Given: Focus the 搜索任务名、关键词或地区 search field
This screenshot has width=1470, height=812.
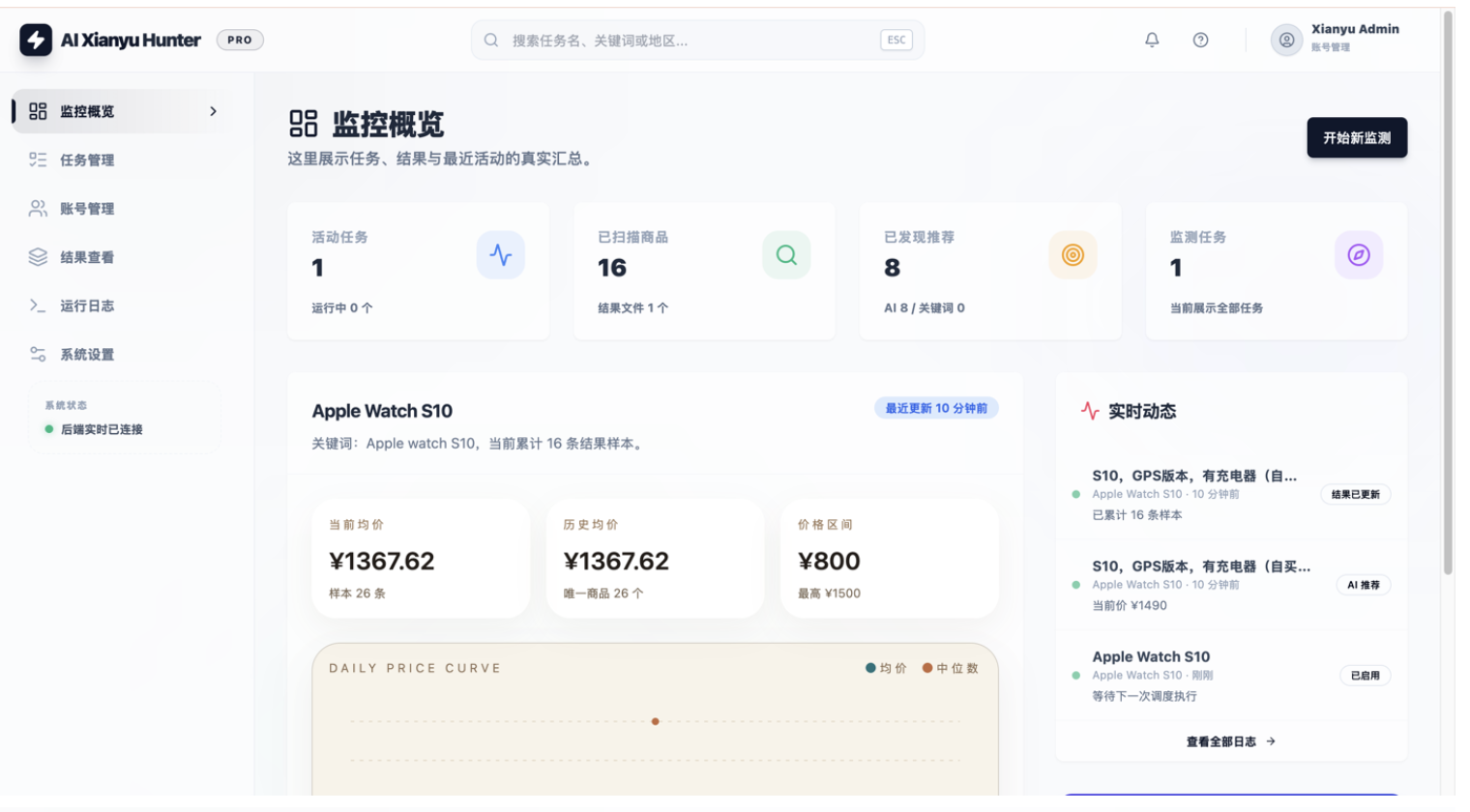Looking at the screenshot, I should (697, 41).
